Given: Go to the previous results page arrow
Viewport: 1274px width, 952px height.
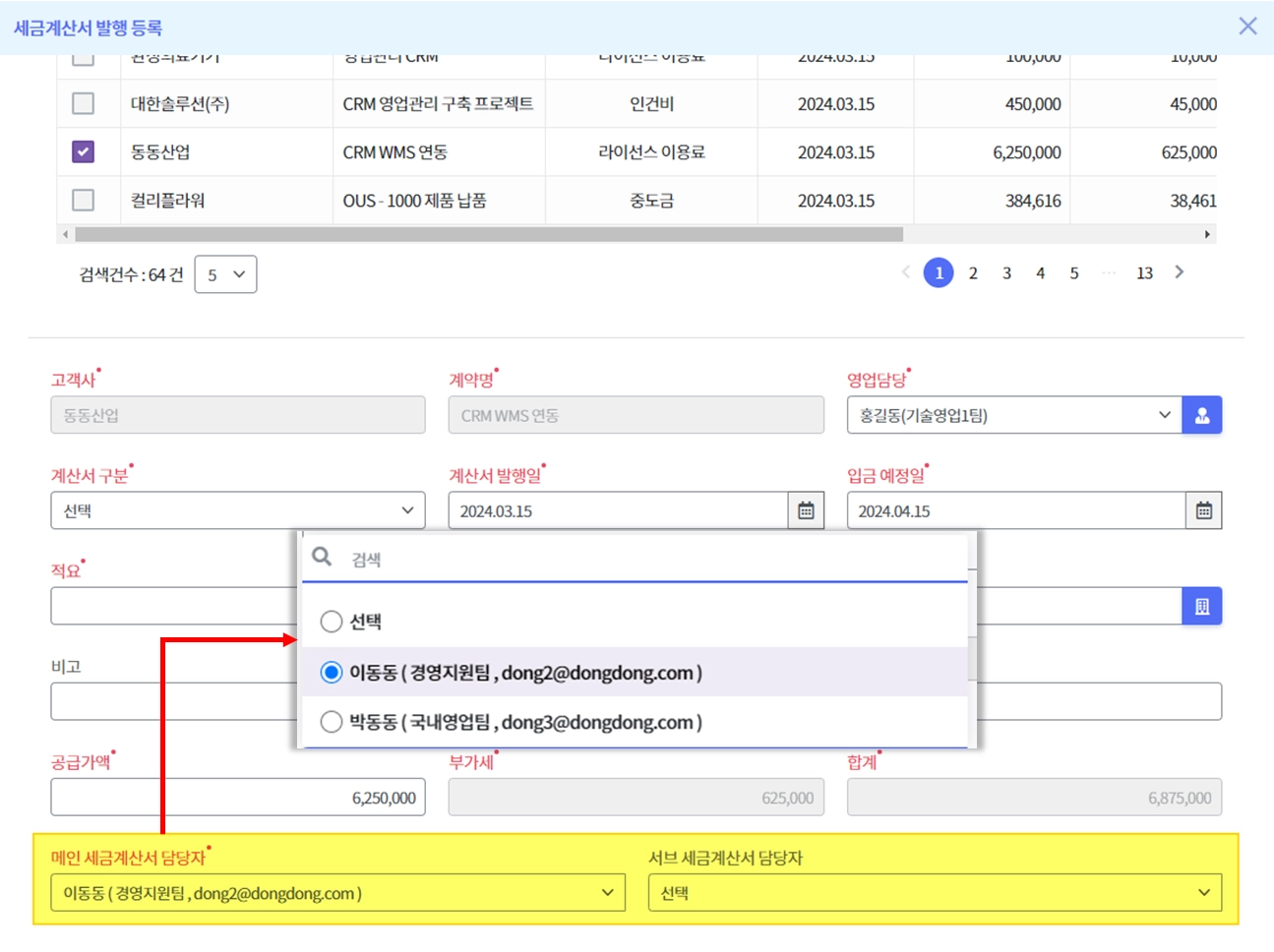Looking at the screenshot, I should 905,272.
